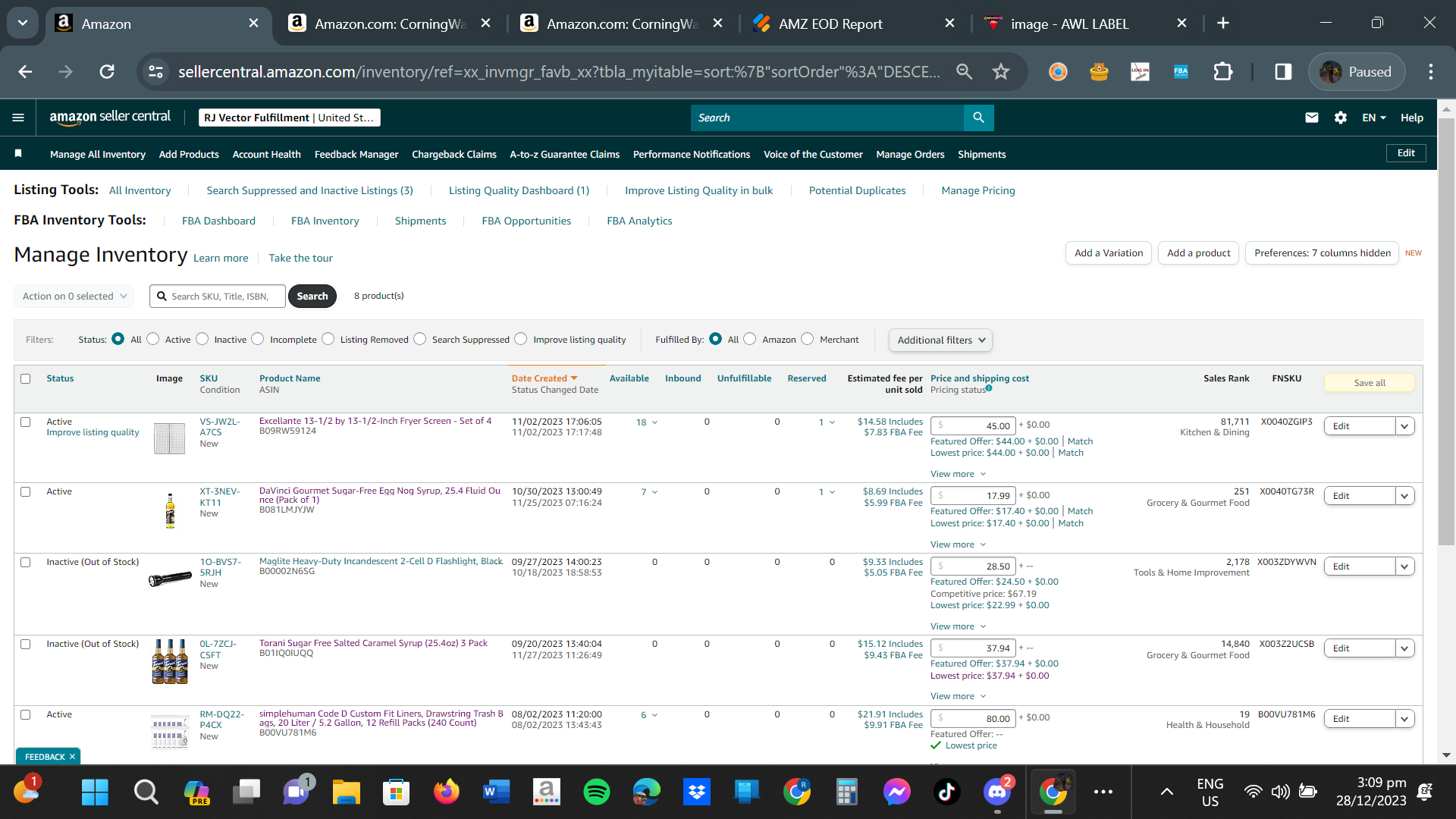Open new browser tab with plus icon
This screenshot has width=1456, height=819.
(1222, 24)
